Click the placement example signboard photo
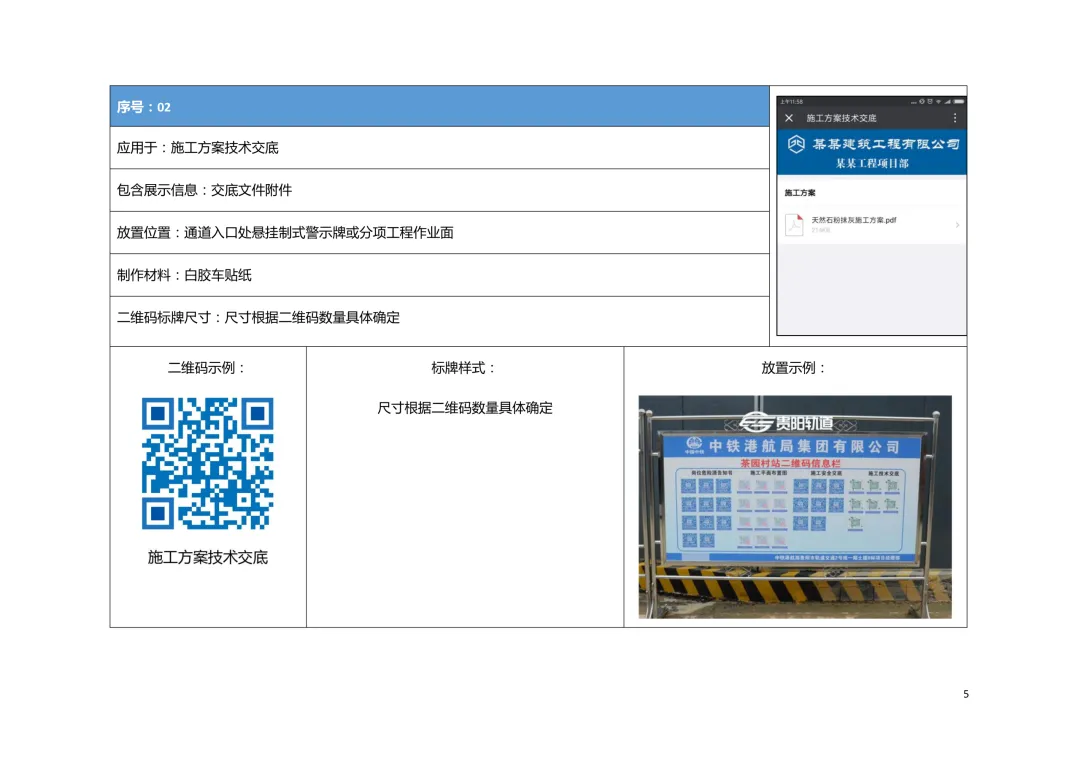Image resolution: width=1080 pixels, height=764 pixels. [795, 506]
